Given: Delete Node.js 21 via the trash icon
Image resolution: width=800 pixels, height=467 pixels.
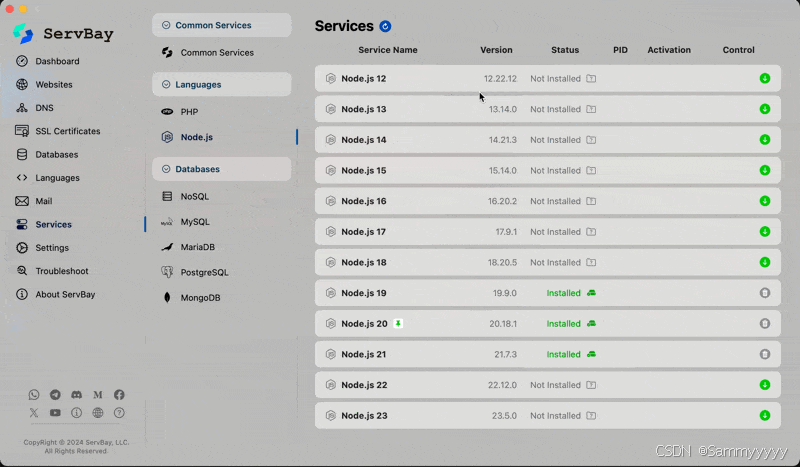Looking at the screenshot, I should pyautogui.click(x=764, y=354).
